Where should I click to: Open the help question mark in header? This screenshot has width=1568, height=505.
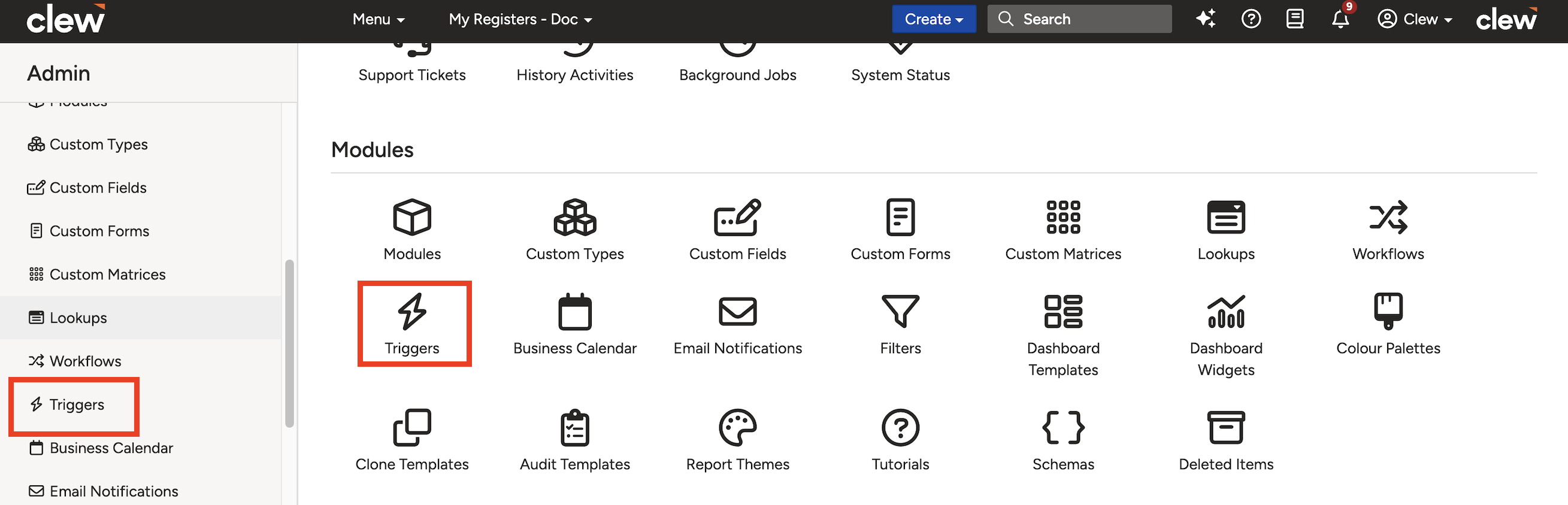[x=1251, y=19]
